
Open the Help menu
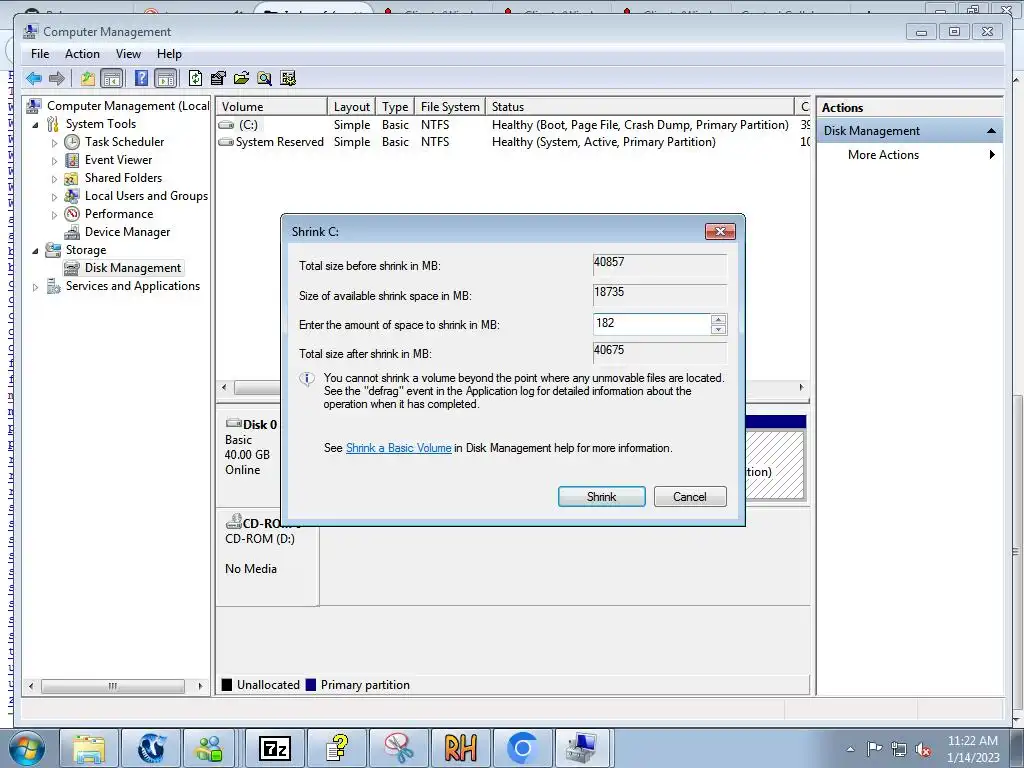[x=169, y=54]
